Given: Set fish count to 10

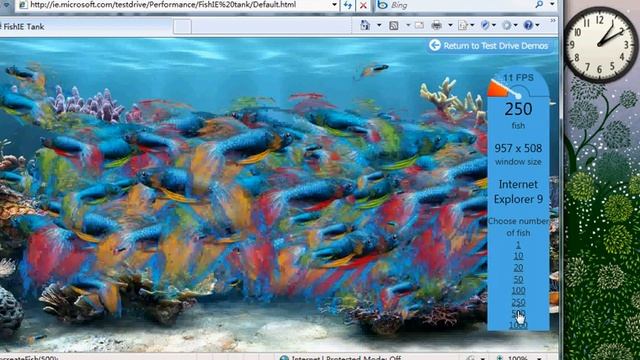Looking at the screenshot, I should (518, 256).
